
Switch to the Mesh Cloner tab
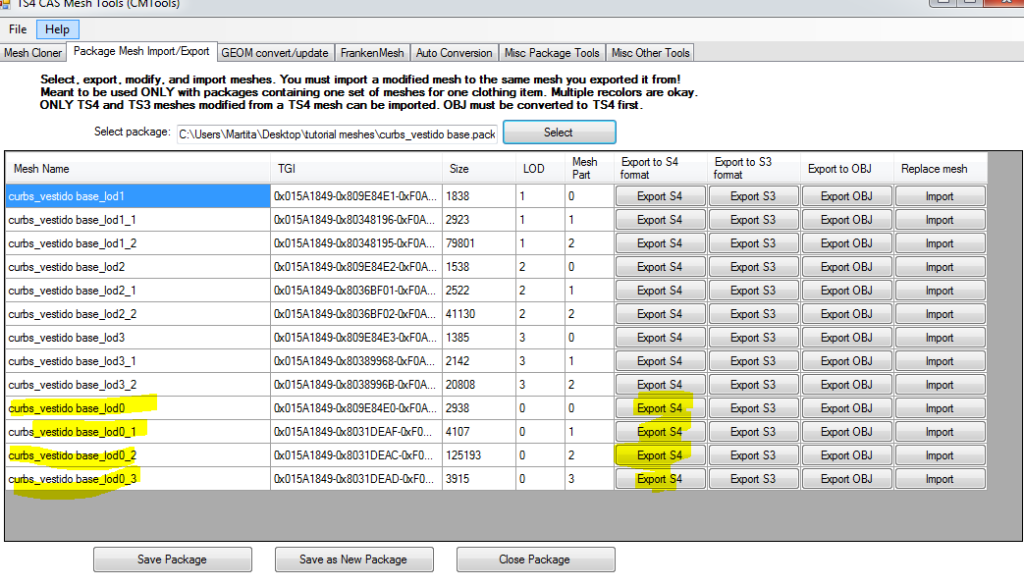pos(34,53)
